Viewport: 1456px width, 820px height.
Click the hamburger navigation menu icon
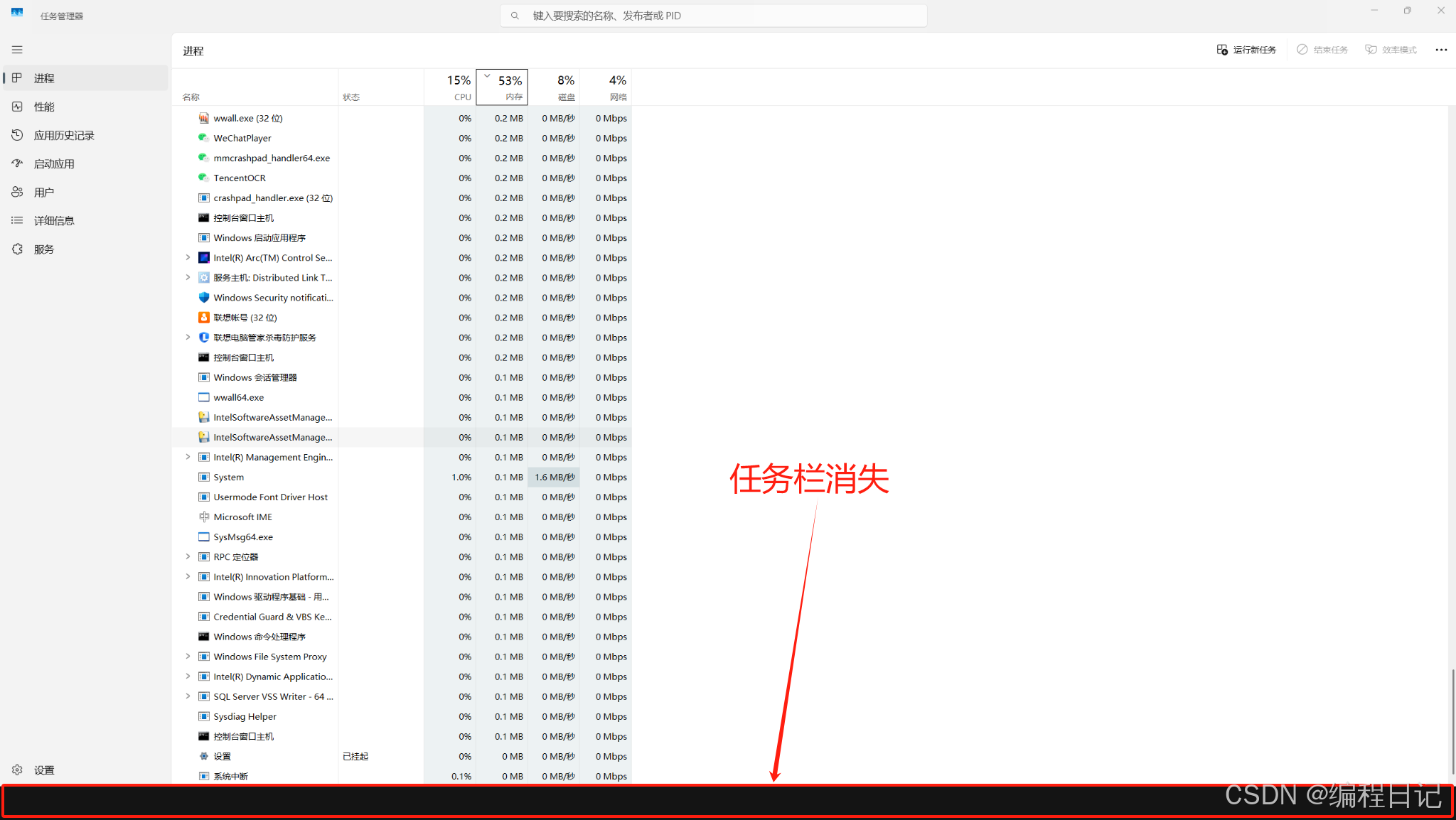click(17, 50)
